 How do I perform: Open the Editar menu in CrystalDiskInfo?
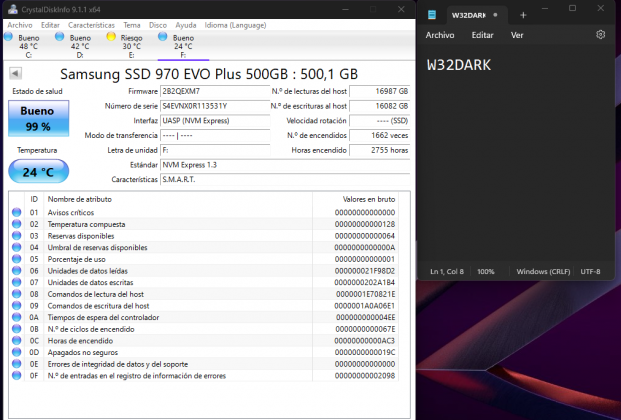tap(50, 25)
